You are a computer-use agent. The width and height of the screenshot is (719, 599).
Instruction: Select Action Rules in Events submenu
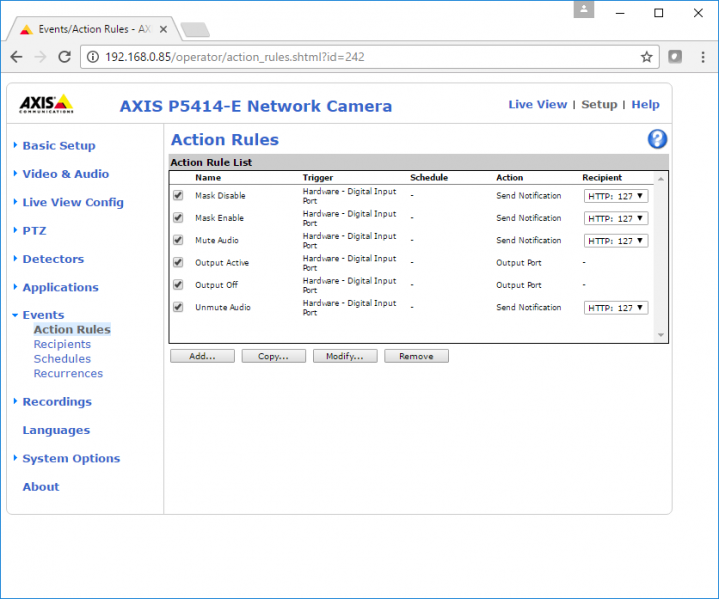tap(72, 329)
